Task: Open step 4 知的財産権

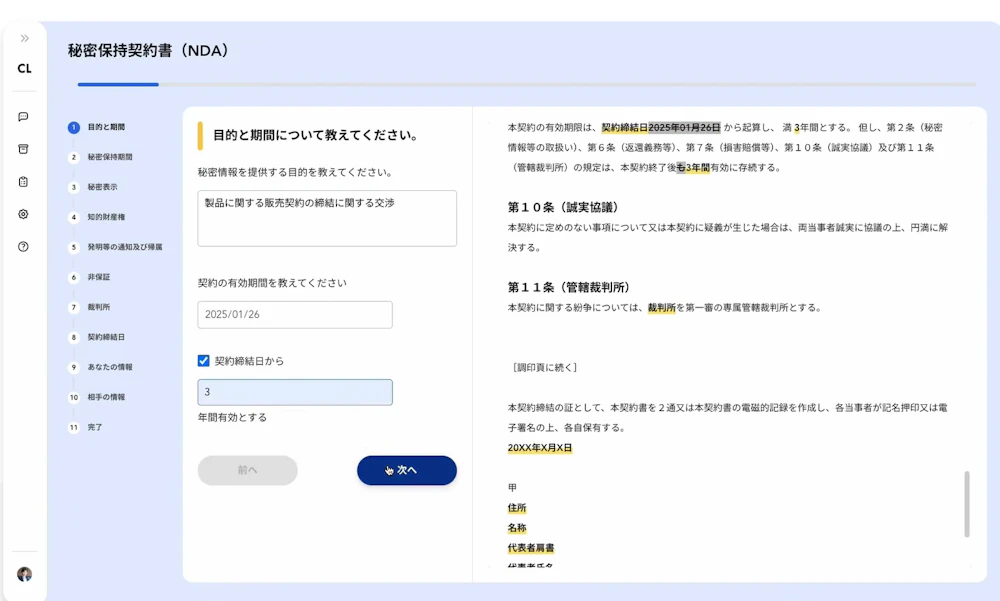Action: coord(108,217)
